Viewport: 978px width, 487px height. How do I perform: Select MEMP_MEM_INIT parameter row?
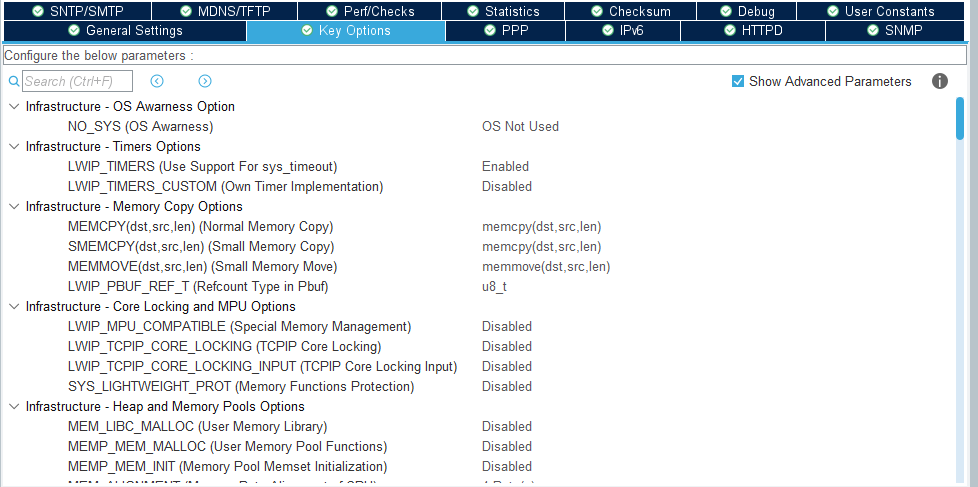(227, 466)
